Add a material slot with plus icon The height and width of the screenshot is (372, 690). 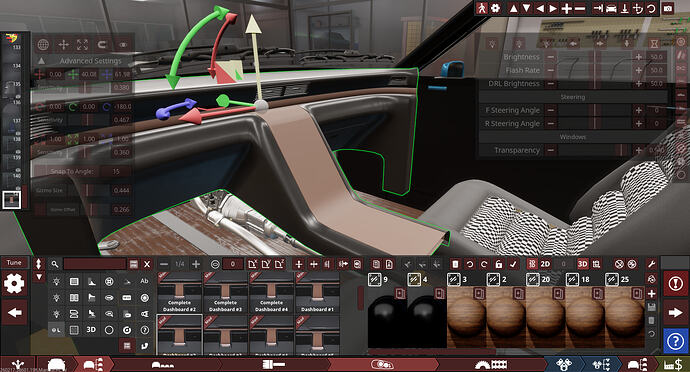[x=652, y=293]
